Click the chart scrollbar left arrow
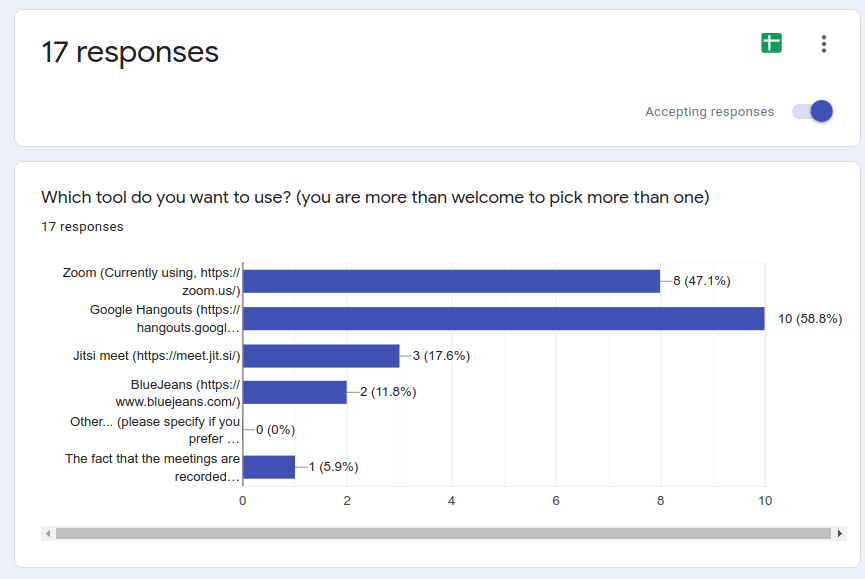 (x=48, y=533)
